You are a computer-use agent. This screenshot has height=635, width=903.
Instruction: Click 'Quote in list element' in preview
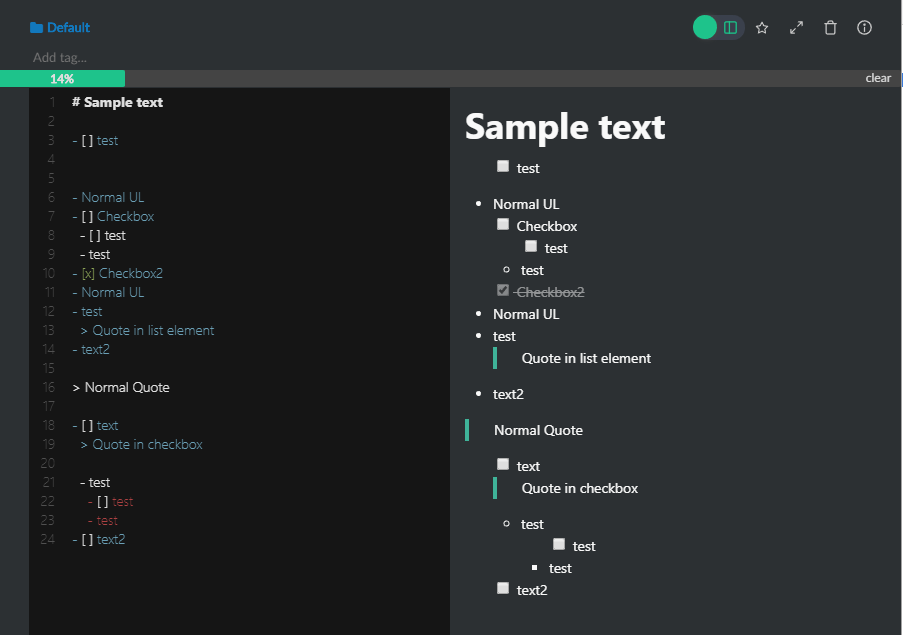pos(586,358)
